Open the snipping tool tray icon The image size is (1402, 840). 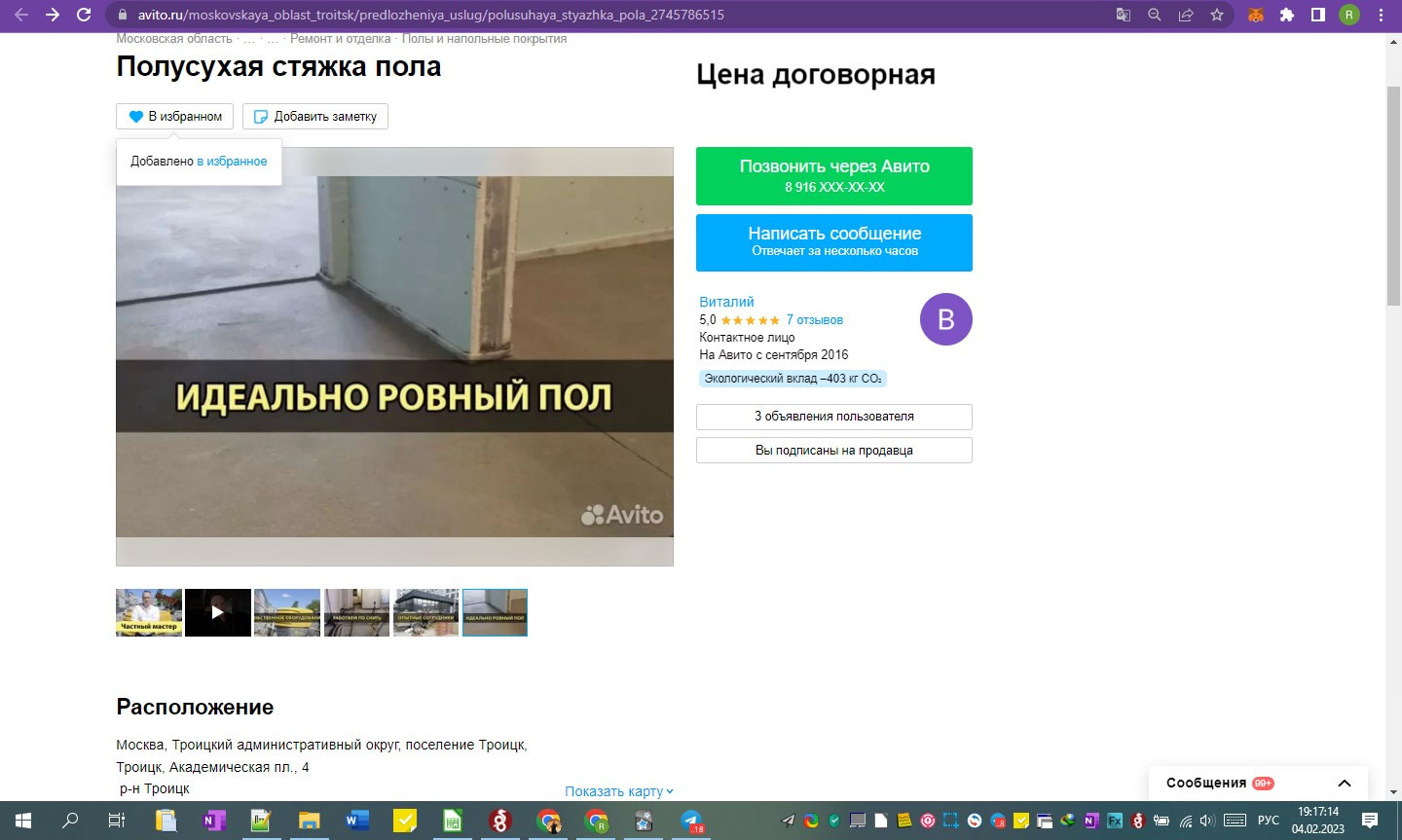pyautogui.click(x=951, y=821)
